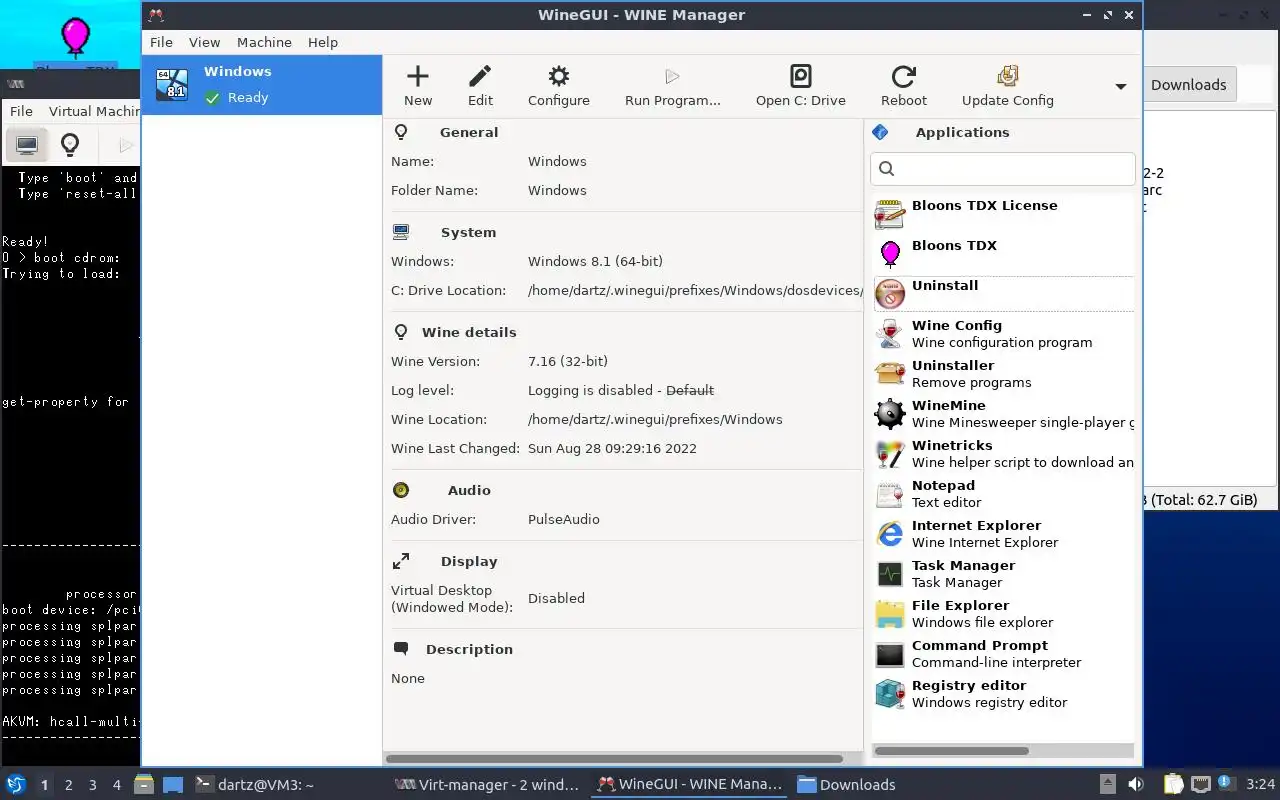1280x800 pixels.
Task: Expand the toolbar overflow arrow
Action: click(x=1121, y=87)
